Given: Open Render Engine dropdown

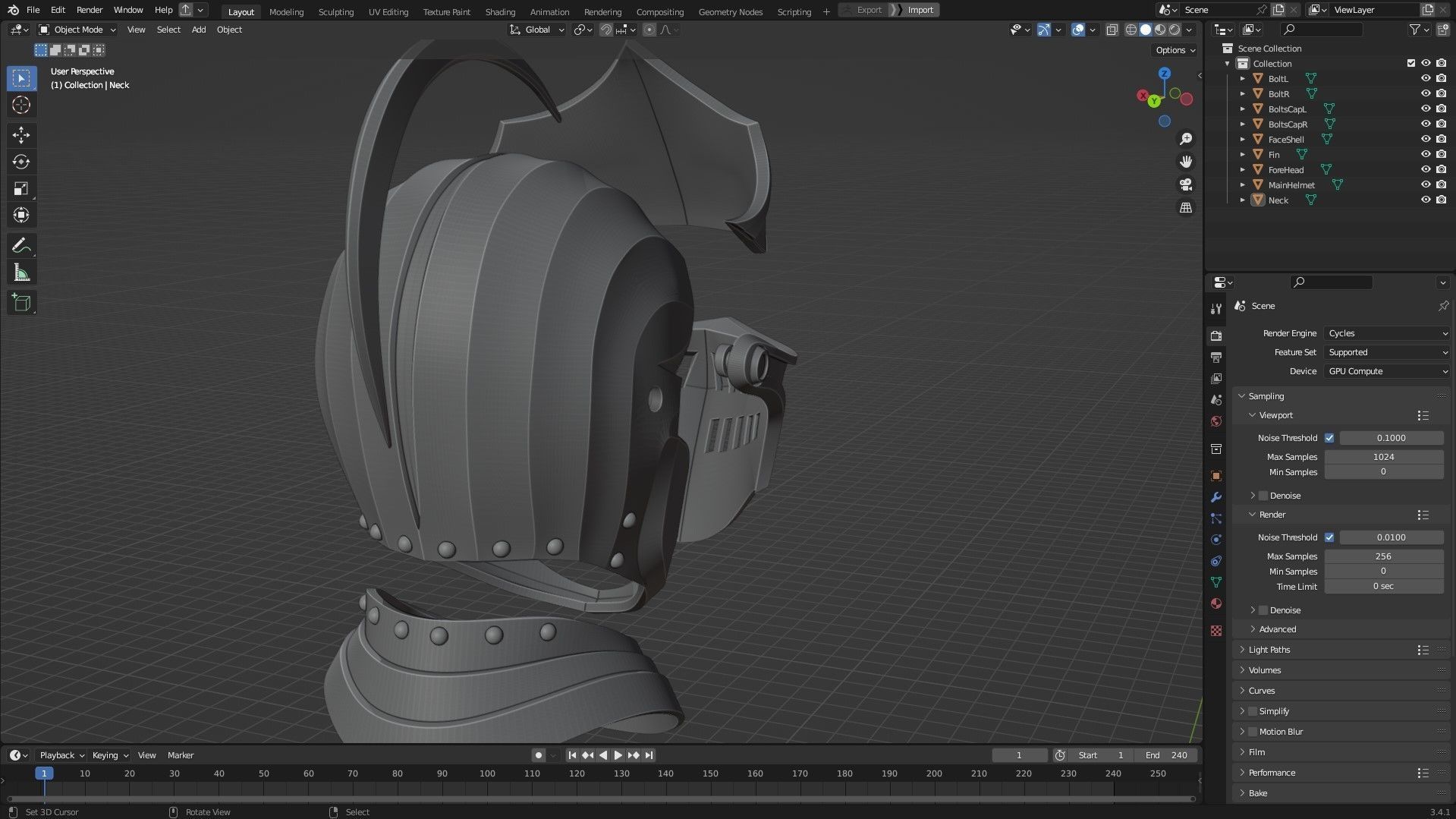Looking at the screenshot, I should pyautogui.click(x=1387, y=333).
